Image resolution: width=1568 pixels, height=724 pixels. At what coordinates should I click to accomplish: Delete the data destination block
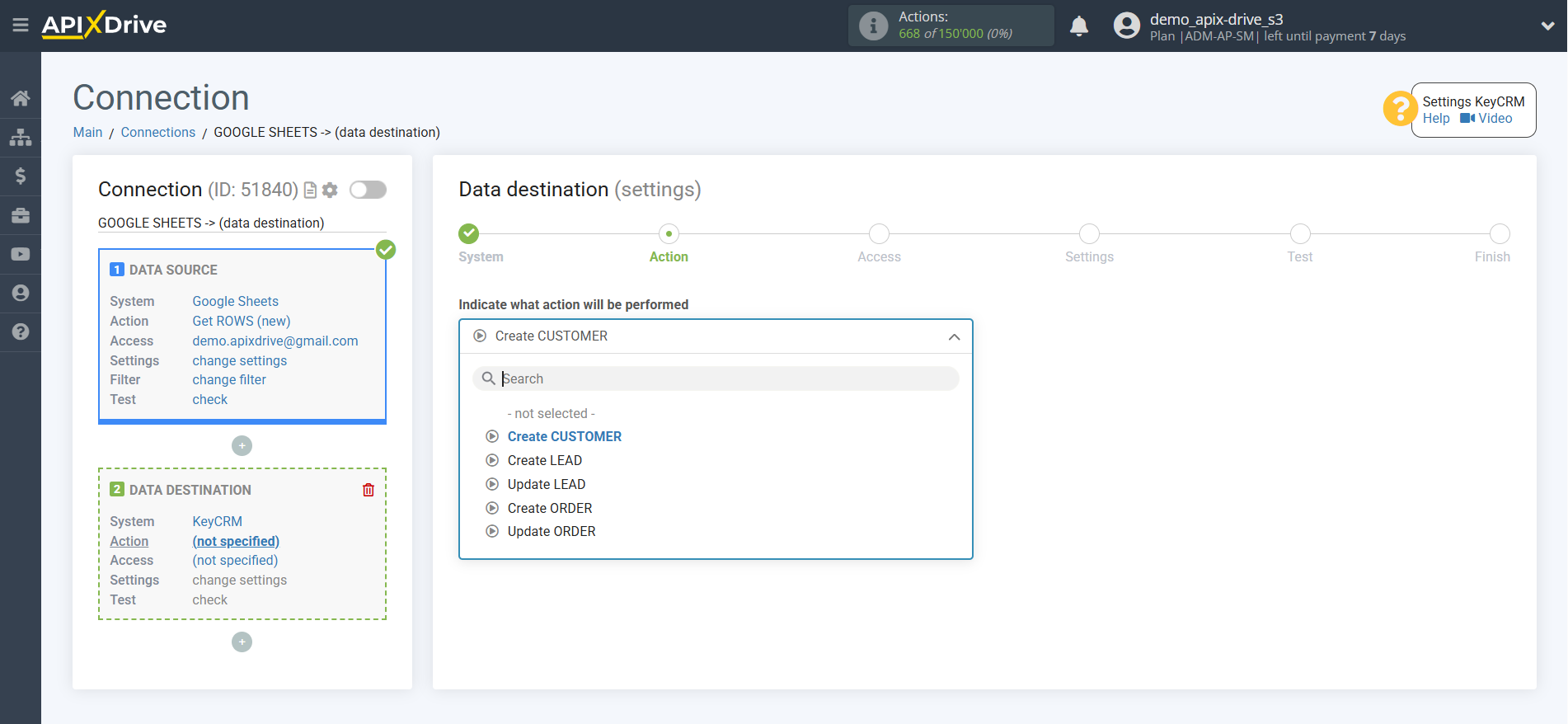pyautogui.click(x=369, y=490)
